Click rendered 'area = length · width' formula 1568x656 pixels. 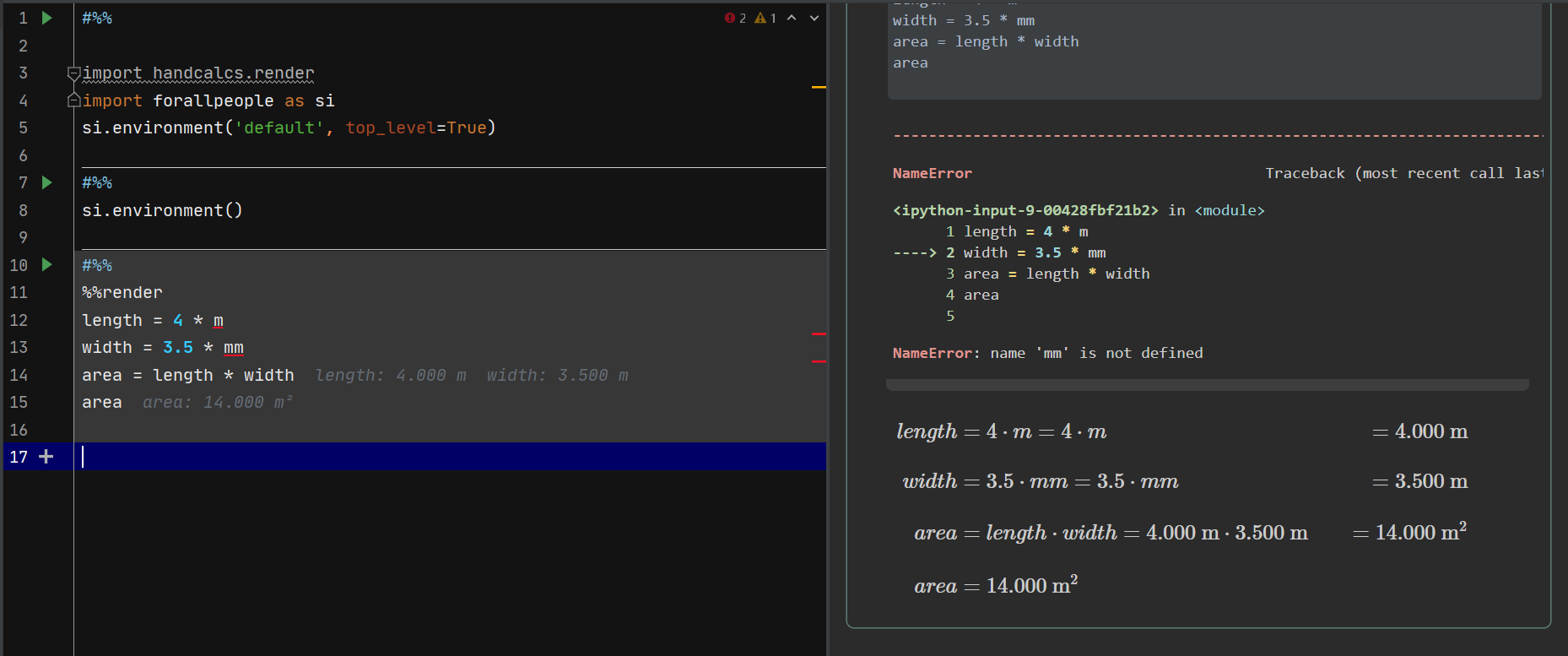coord(1111,533)
